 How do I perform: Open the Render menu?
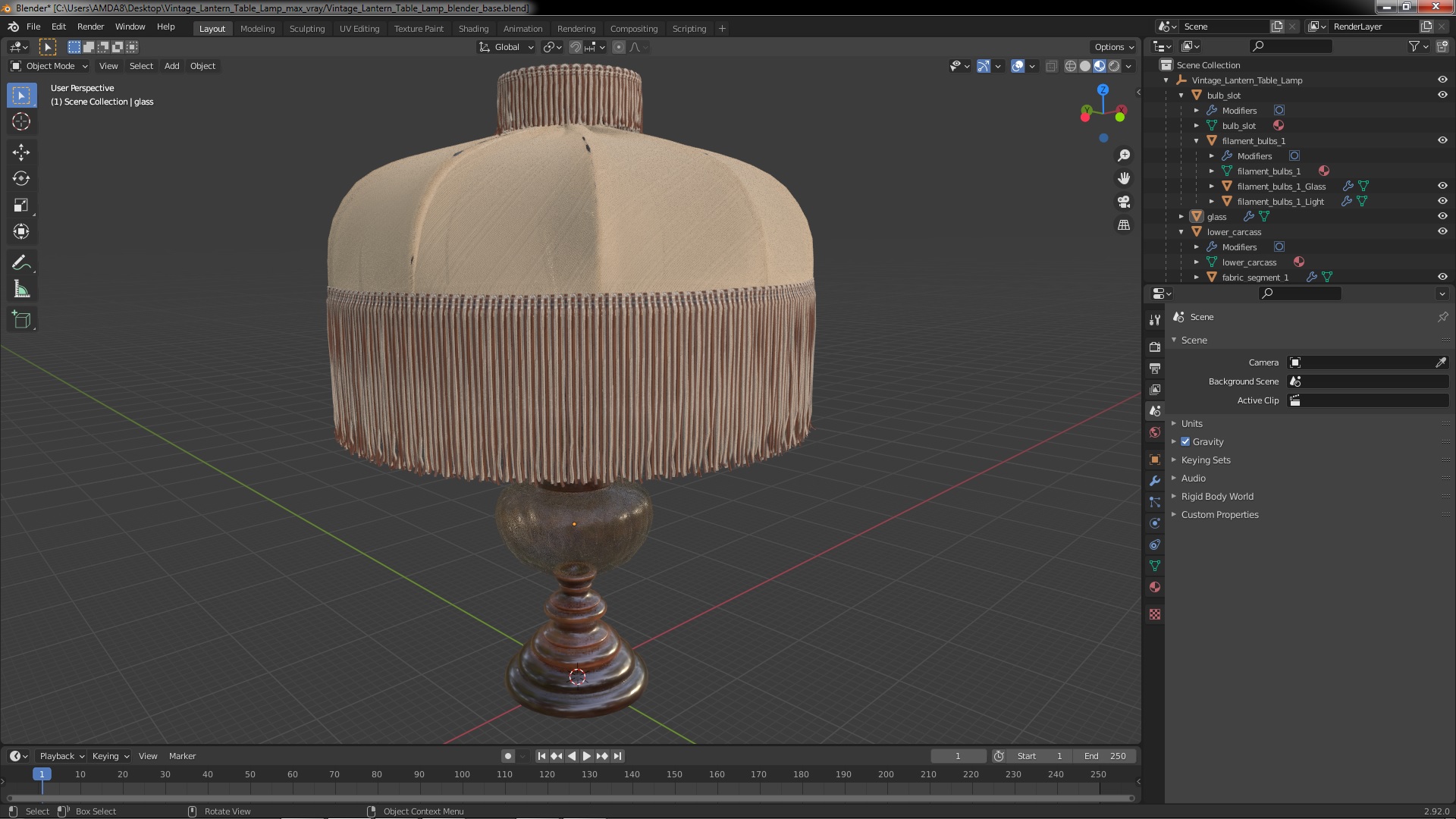(90, 27)
